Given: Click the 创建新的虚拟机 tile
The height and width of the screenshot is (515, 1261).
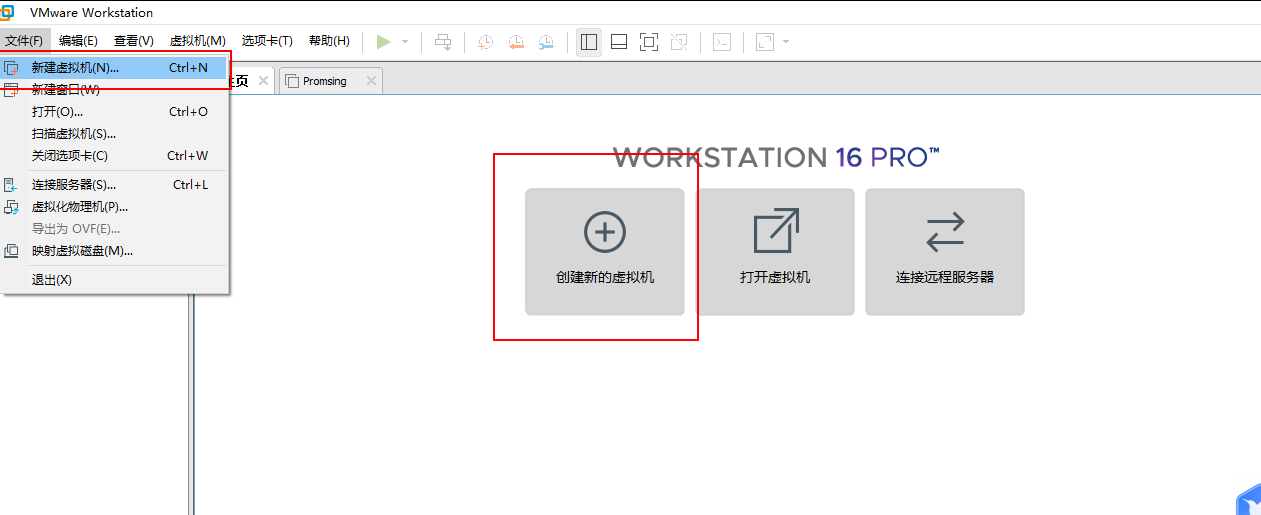Looking at the screenshot, I should pos(605,252).
